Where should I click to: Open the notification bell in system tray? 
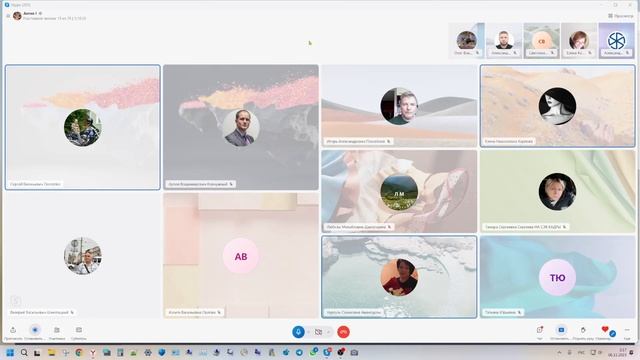pyautogui.click(x=631, y=353)
